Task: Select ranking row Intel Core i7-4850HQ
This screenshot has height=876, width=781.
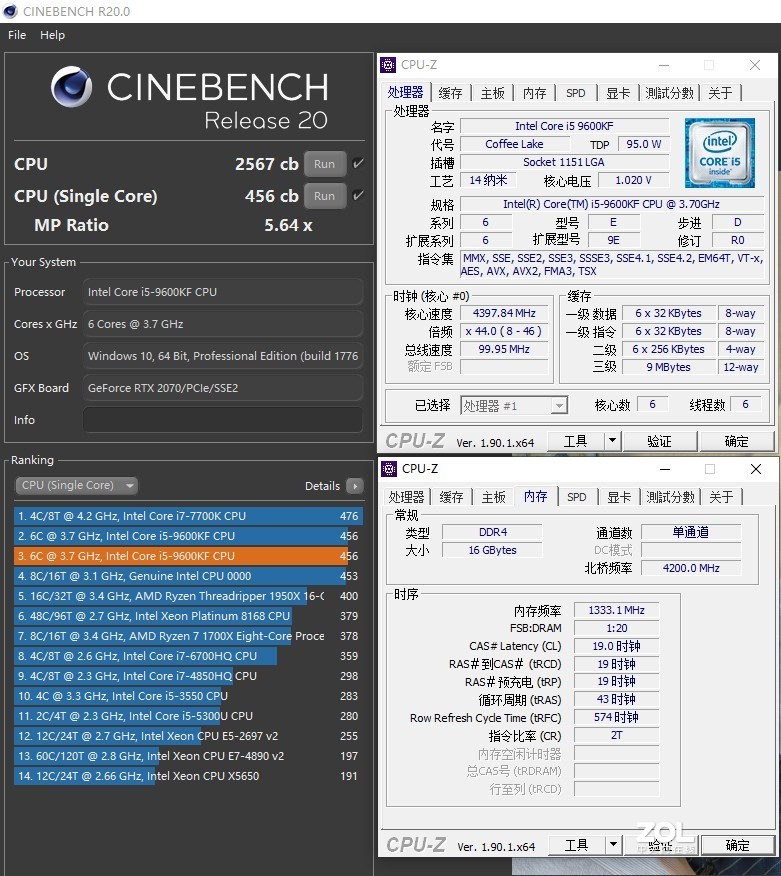Action: [188, 676]
